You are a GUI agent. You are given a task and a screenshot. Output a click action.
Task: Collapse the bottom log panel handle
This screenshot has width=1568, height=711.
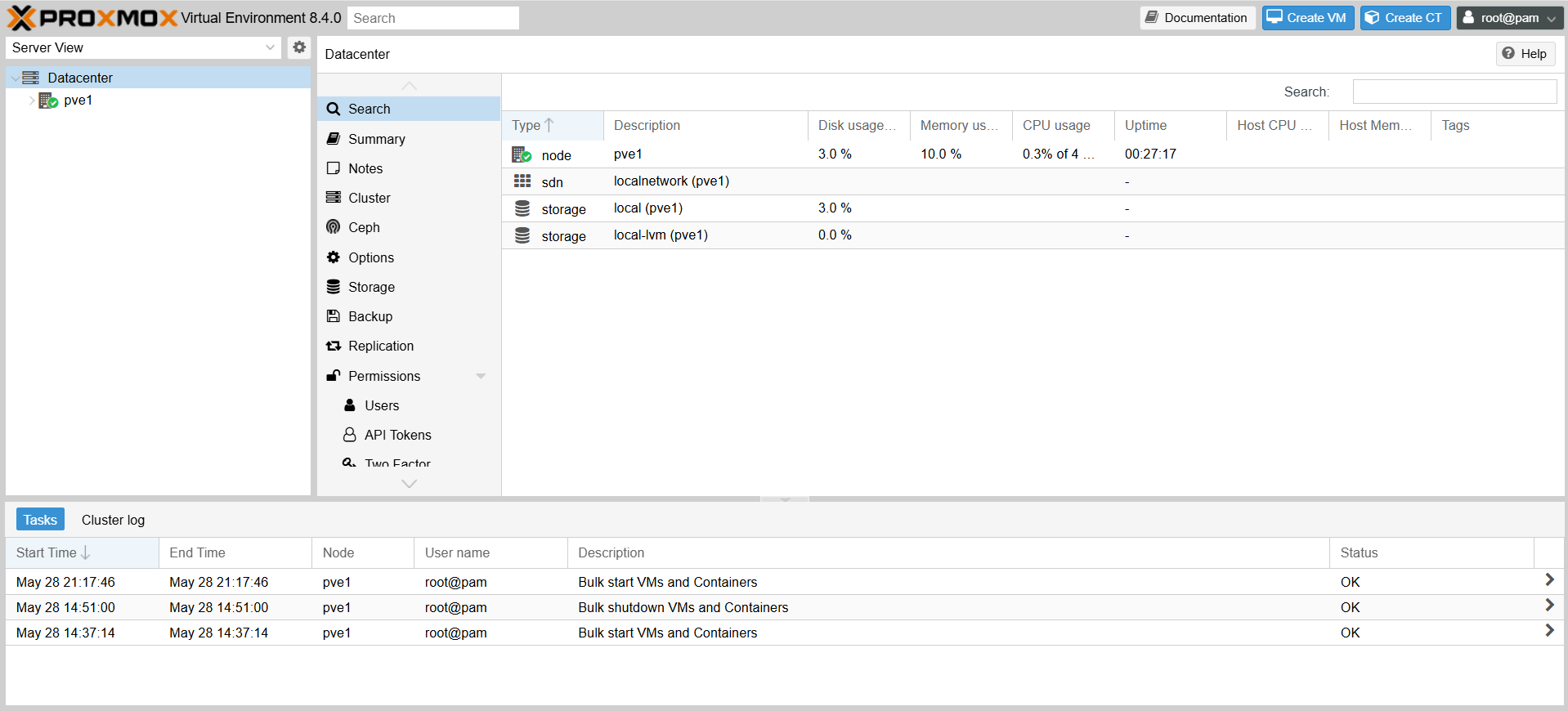[x=785, y=499]
